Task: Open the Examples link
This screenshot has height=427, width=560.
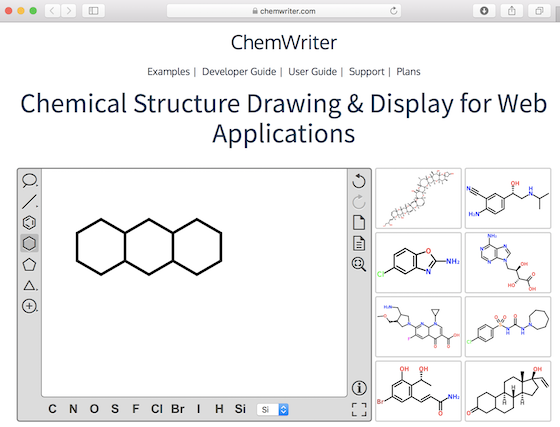Action: coord(168,72)
